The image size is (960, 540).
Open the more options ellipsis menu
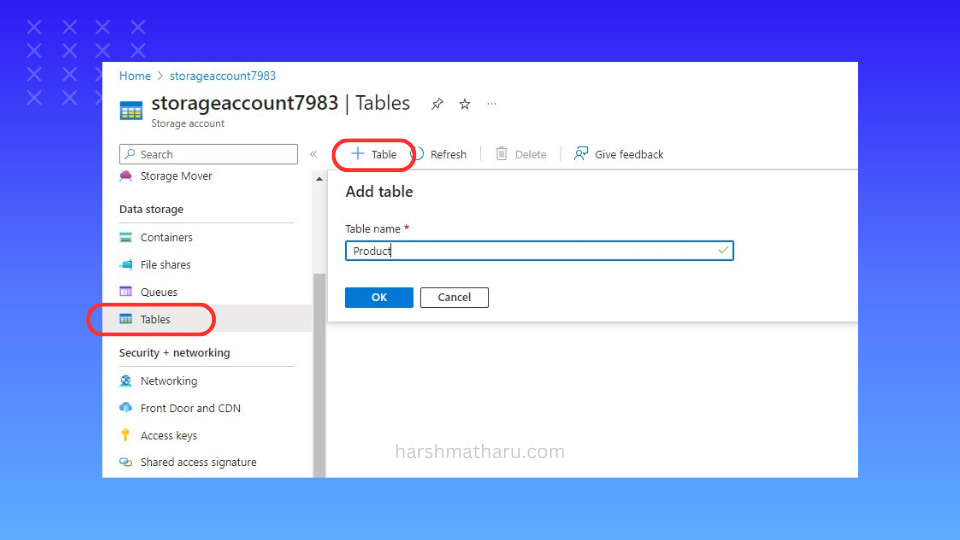pyautogui.click(x=492, y=104)
